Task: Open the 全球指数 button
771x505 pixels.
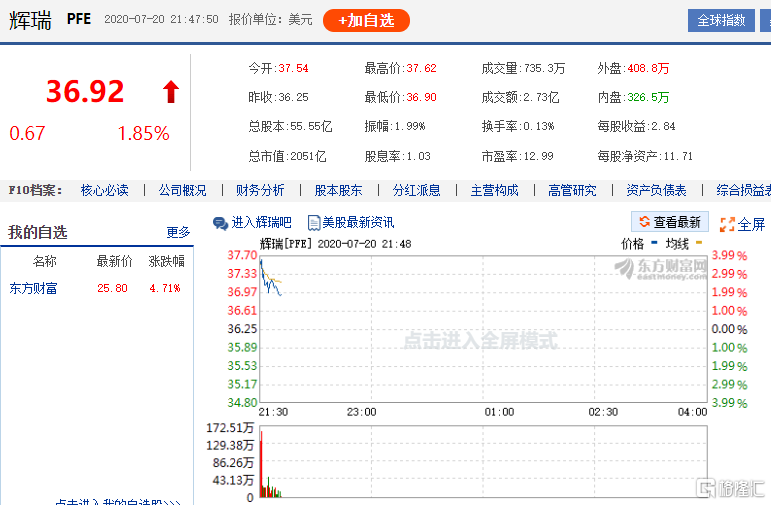Action: (721, 20)
